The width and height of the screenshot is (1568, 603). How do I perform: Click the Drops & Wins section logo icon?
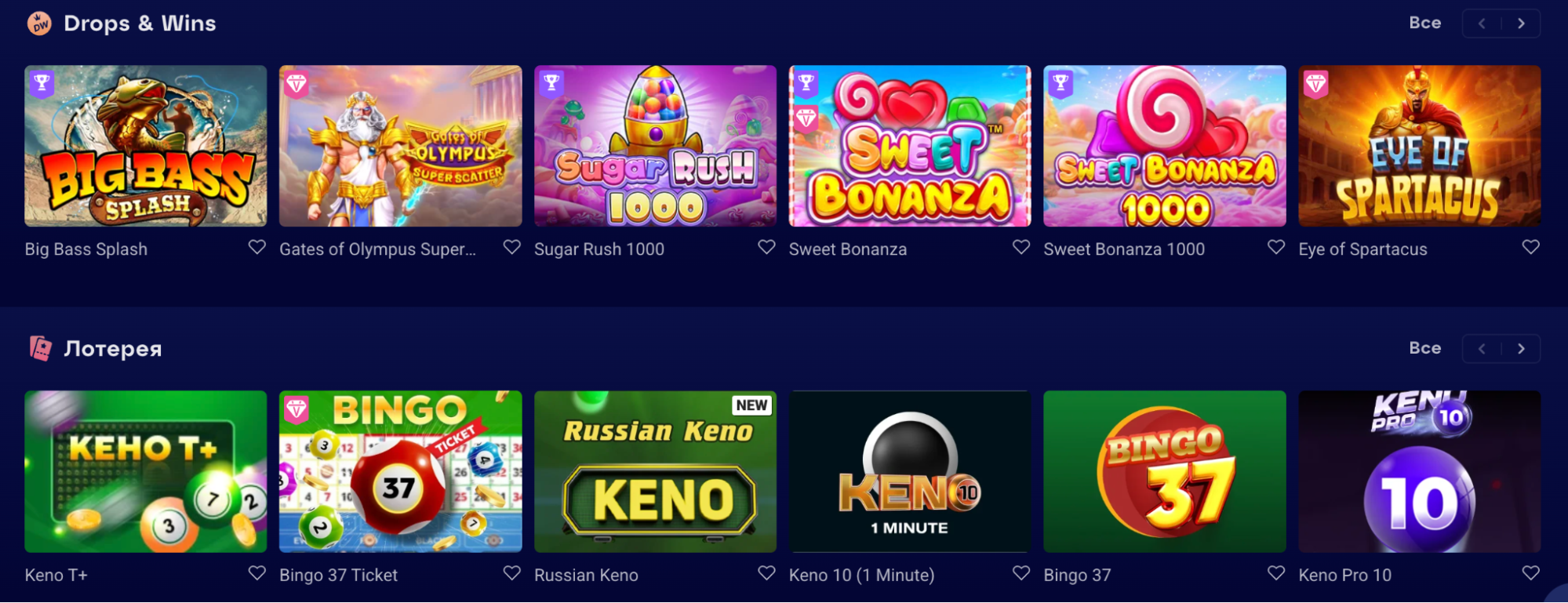pyautogui.click(x=39, y=24)
